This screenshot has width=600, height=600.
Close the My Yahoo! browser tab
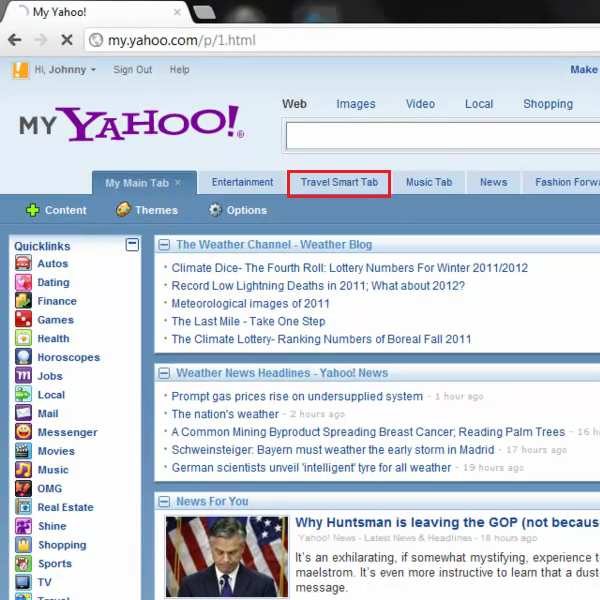pos(177,12)
